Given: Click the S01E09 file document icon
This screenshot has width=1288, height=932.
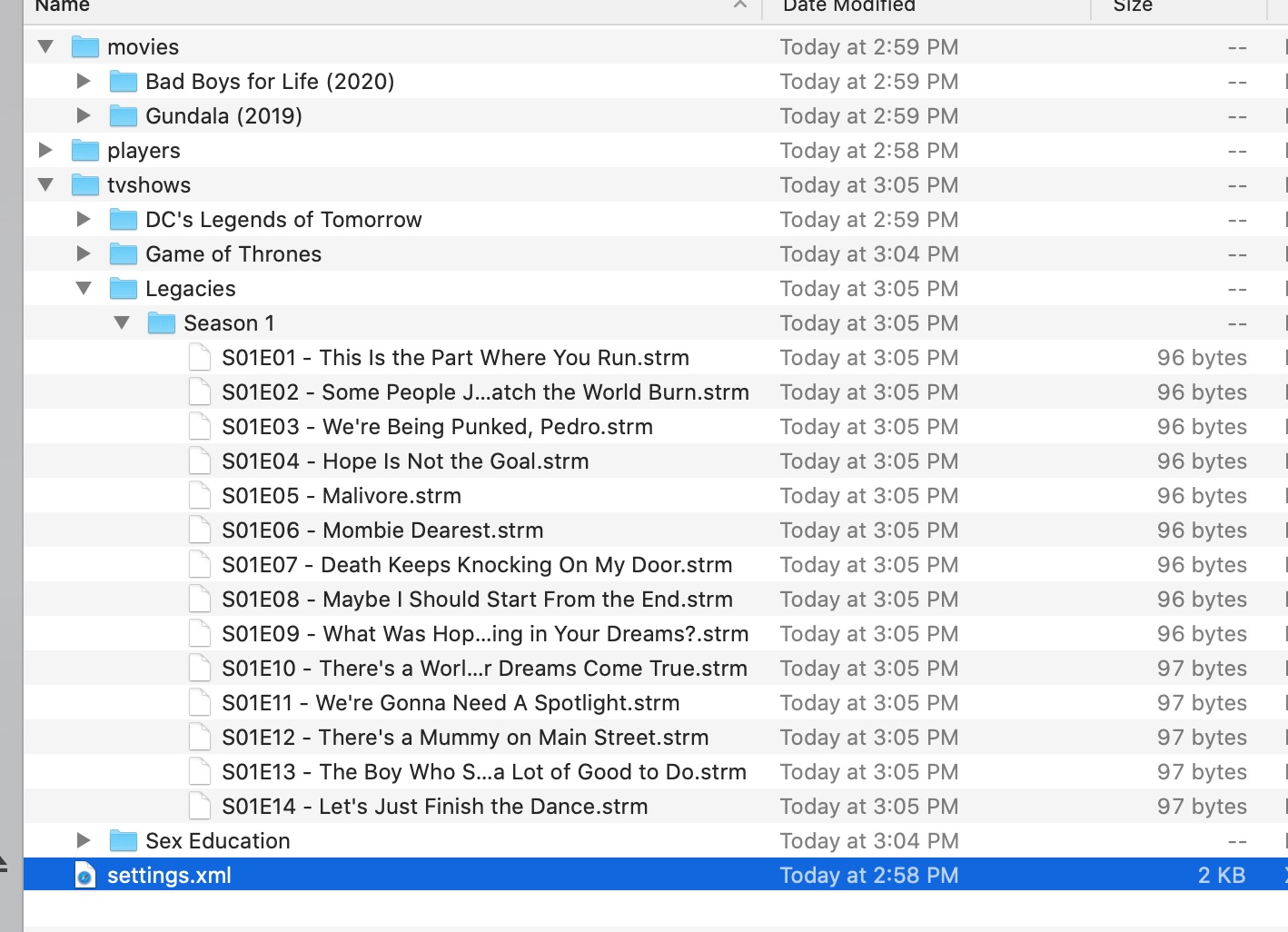Looking at the screenshot, I should (200, 633).
